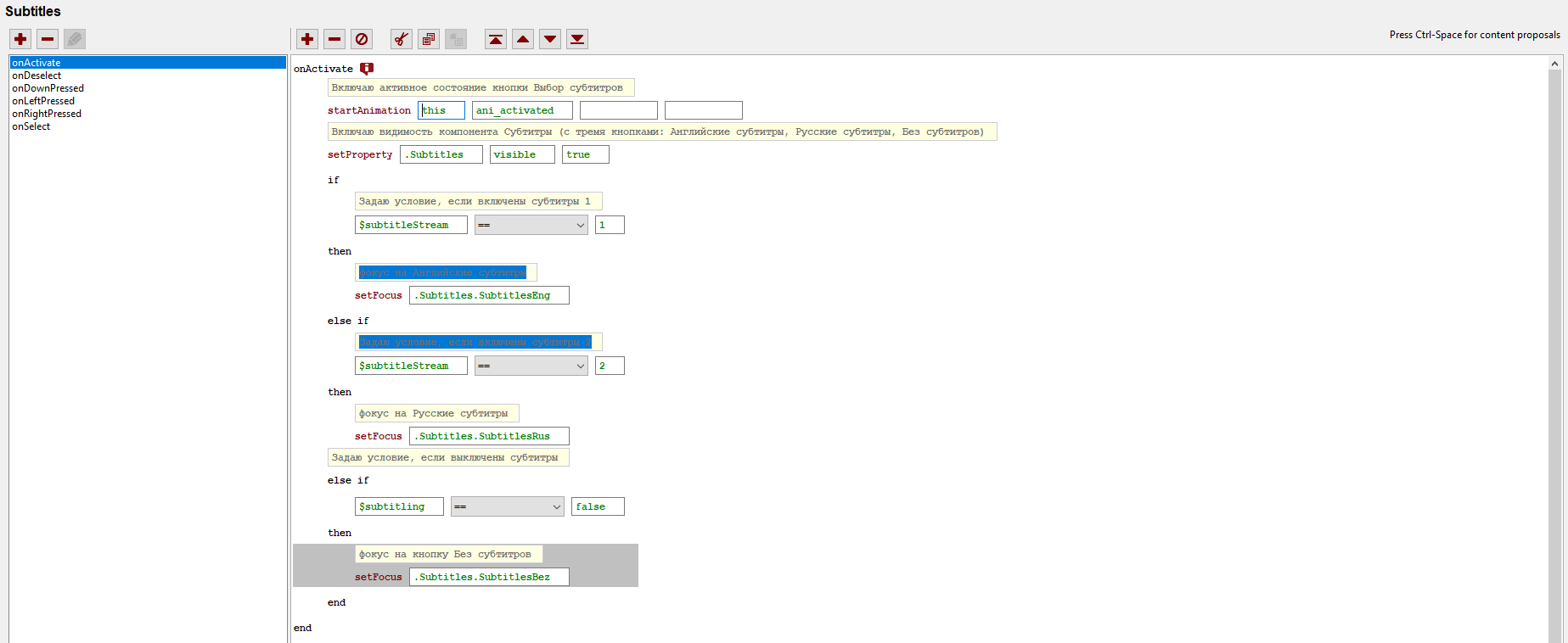Move the selected command to the top

coord(496,39)
